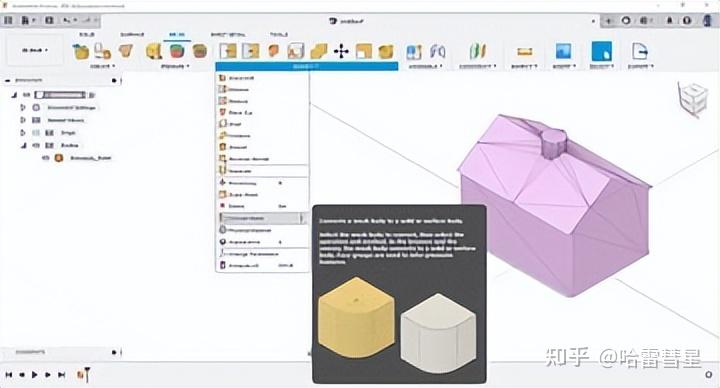Open the Design workspace dropdown
Screen dimensions: 720x388
coord(35,51)
